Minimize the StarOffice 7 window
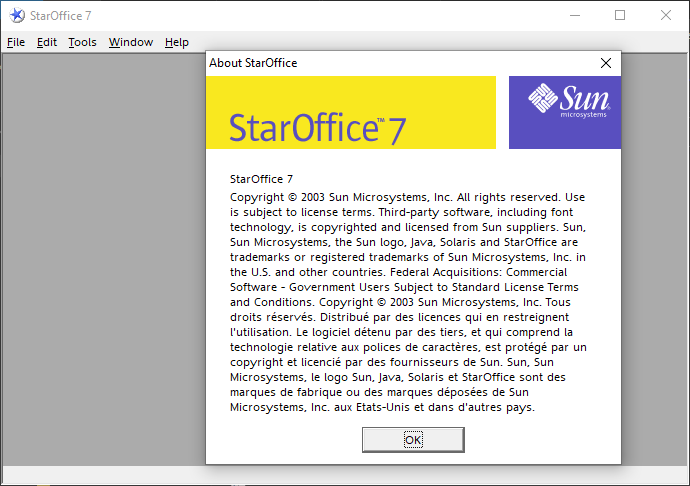This screenshot has width=690, height=486. coord(575,15)
